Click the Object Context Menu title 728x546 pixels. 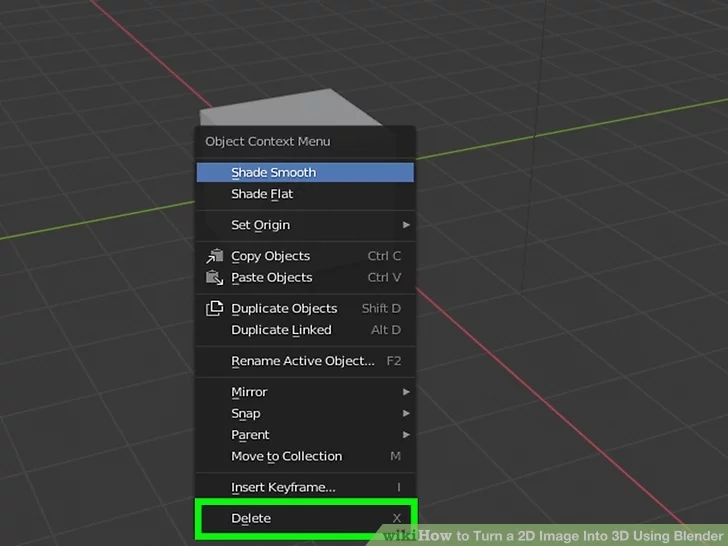(x=267, y=141)
